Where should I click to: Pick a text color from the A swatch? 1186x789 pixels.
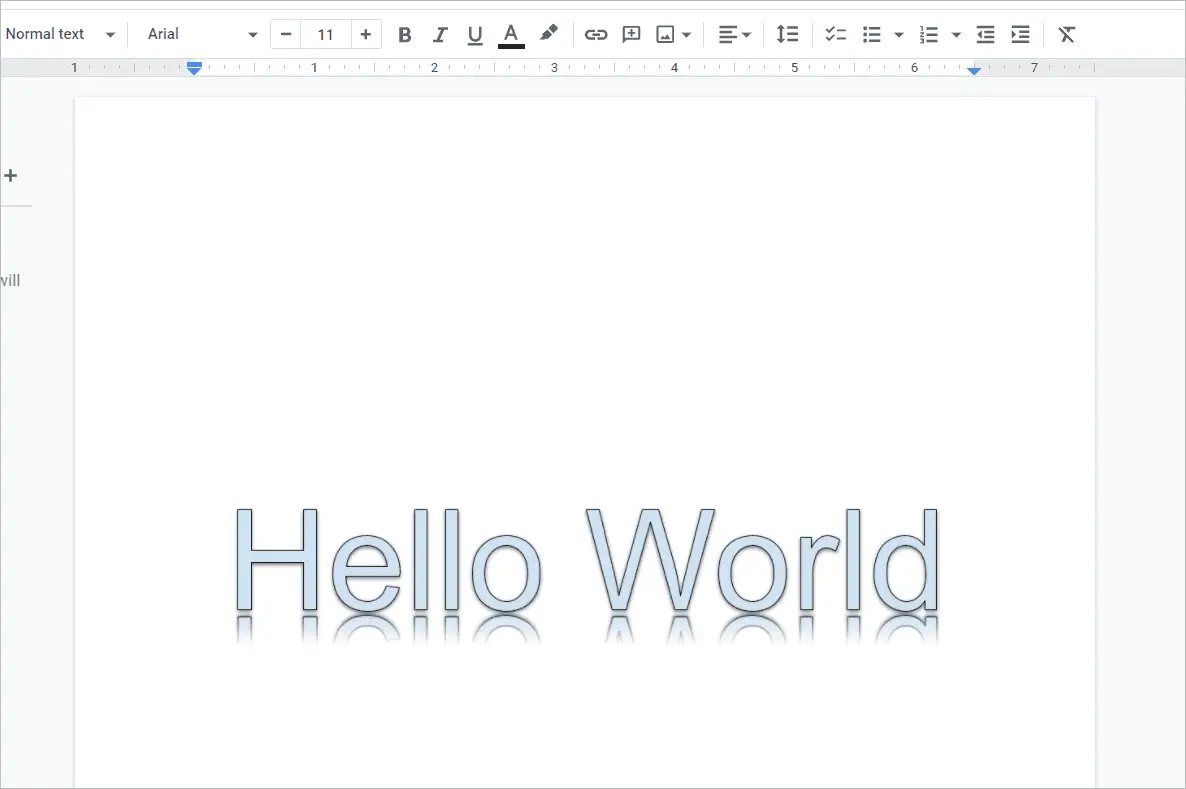511,34
